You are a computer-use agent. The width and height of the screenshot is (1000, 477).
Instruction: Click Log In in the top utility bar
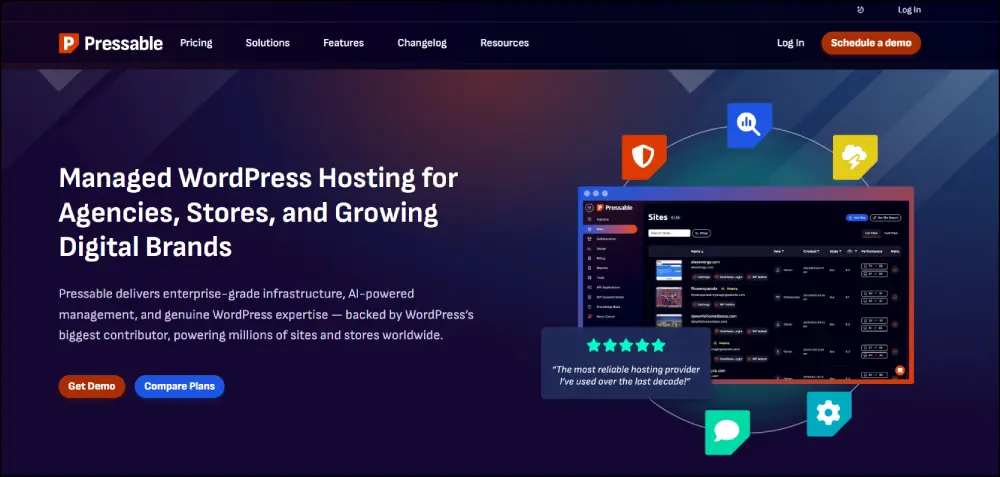909,10
